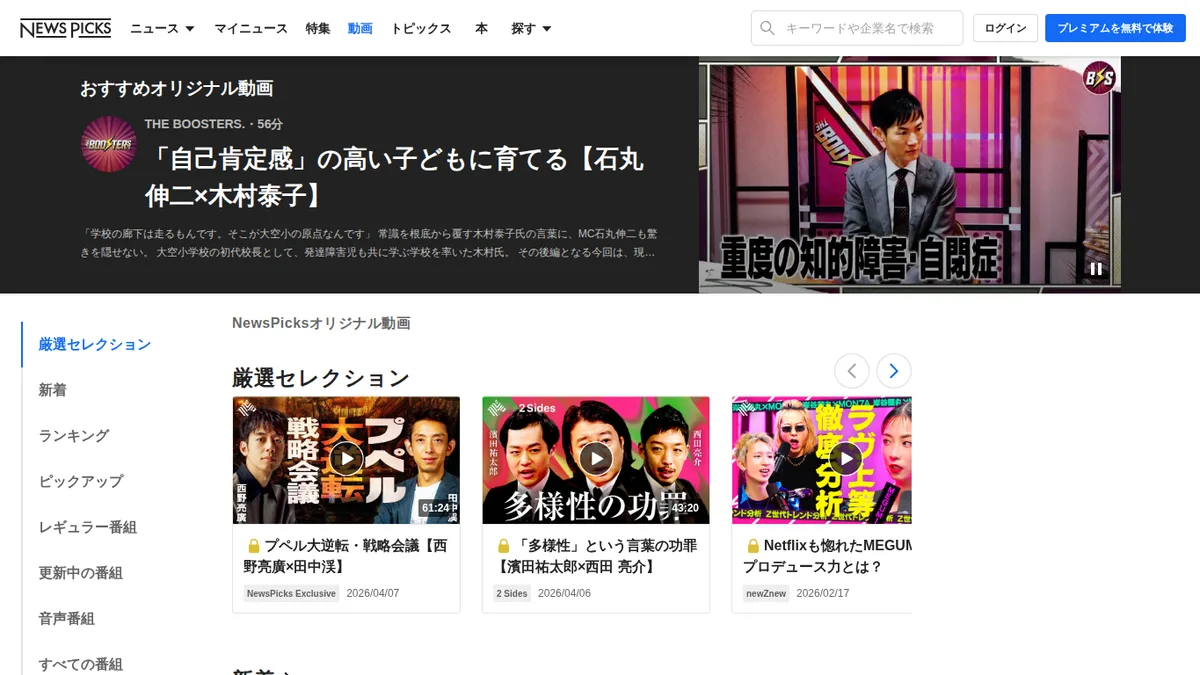Click lock icon beside Netflix title
Screen dimensions: 1200x675
coord(752,546)
